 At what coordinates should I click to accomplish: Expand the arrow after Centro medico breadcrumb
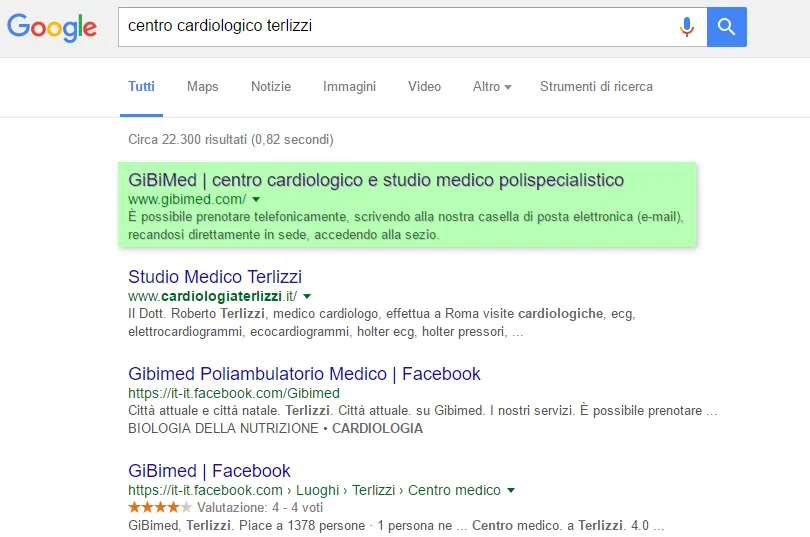(x=511, y=490)
